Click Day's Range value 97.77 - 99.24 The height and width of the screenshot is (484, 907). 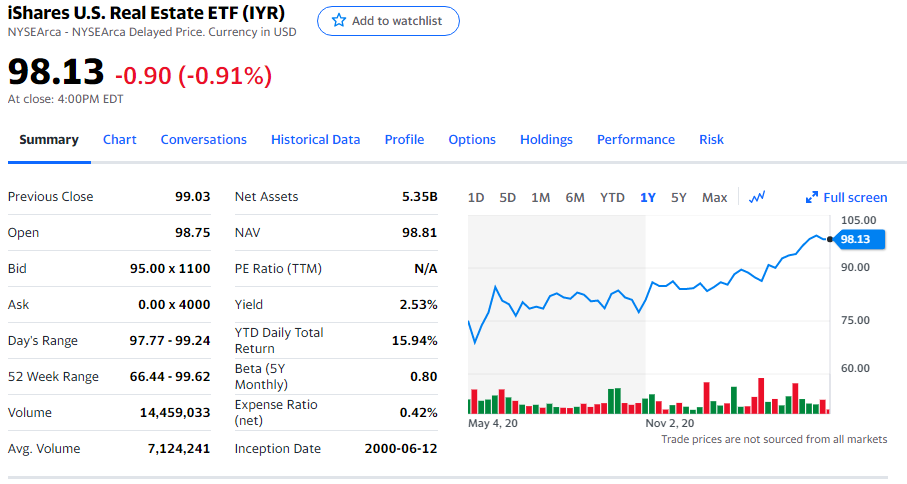pyautogui.click(x=169, y=341)
